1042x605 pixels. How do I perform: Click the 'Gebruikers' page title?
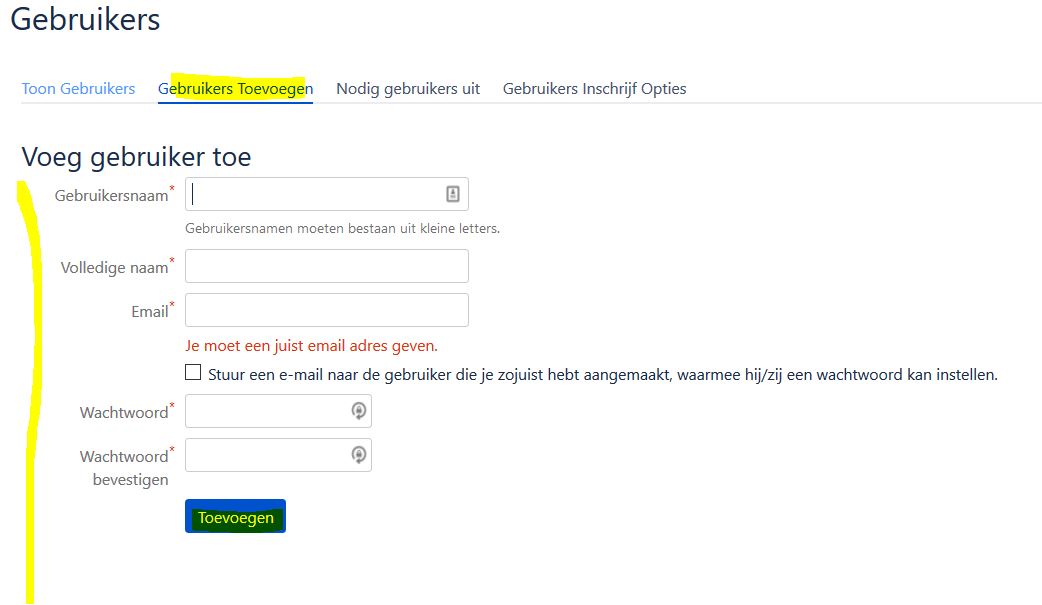click(x=85, y=19)
